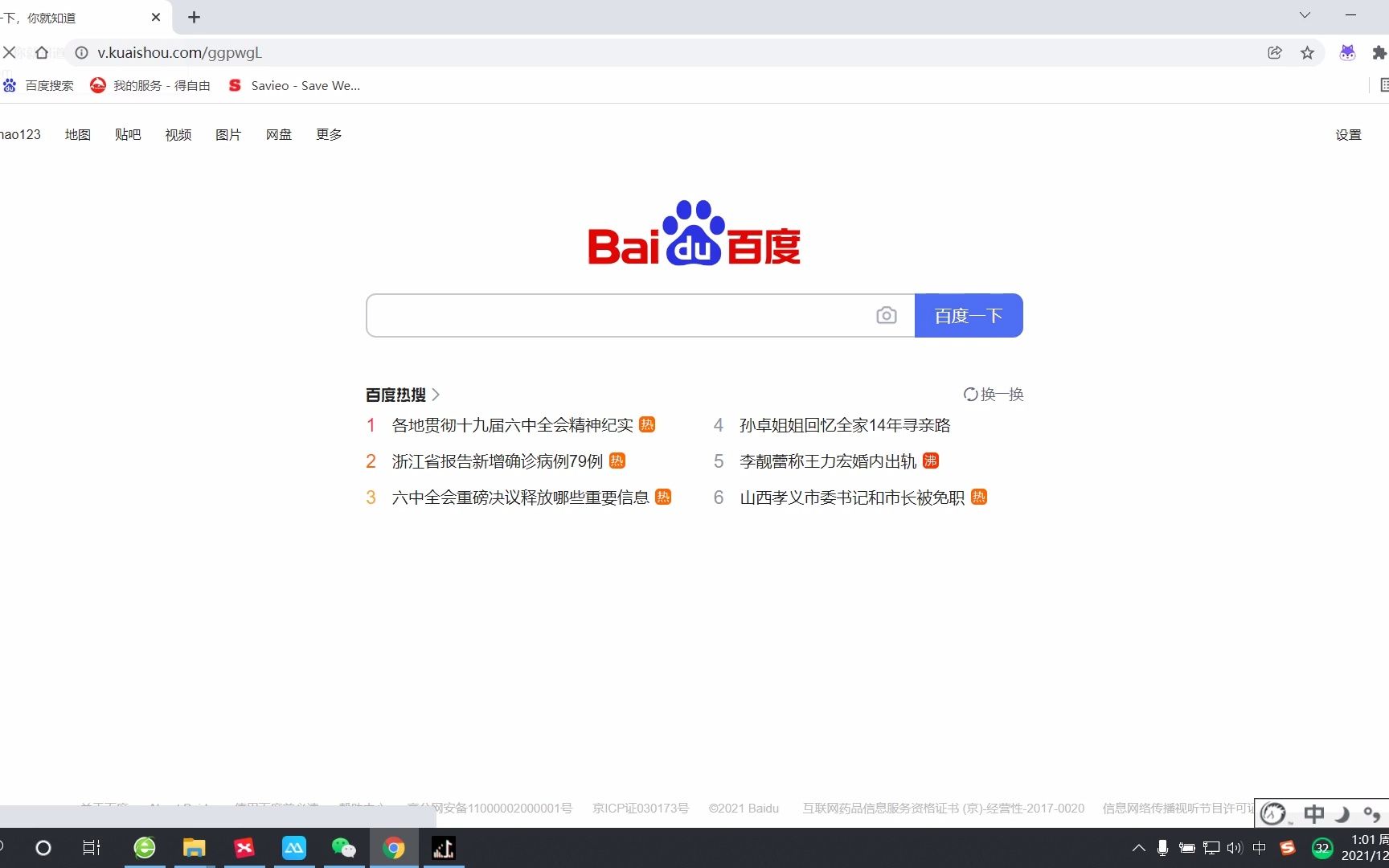Screen dimensions: 1389x868
Task: Open hot search 各地贯彻十九届六中全会精神纪实
Action: tap(512, 425)
